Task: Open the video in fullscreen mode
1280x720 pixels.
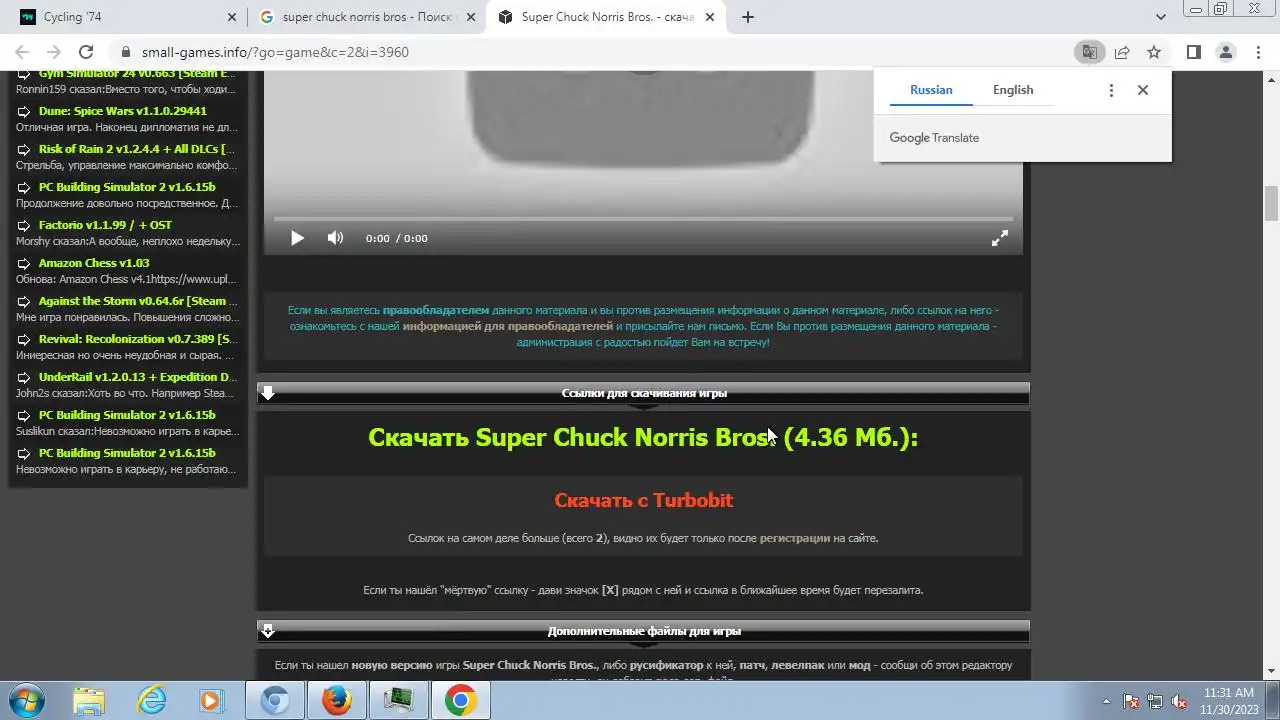Action: pyautogui.click(x=999, y=238)
